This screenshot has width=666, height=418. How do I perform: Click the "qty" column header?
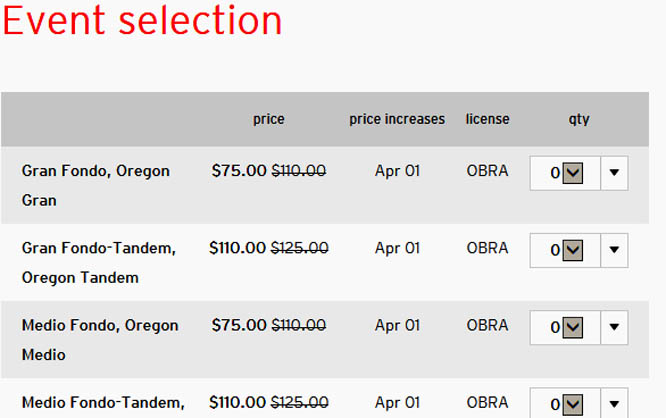point(579,119)
